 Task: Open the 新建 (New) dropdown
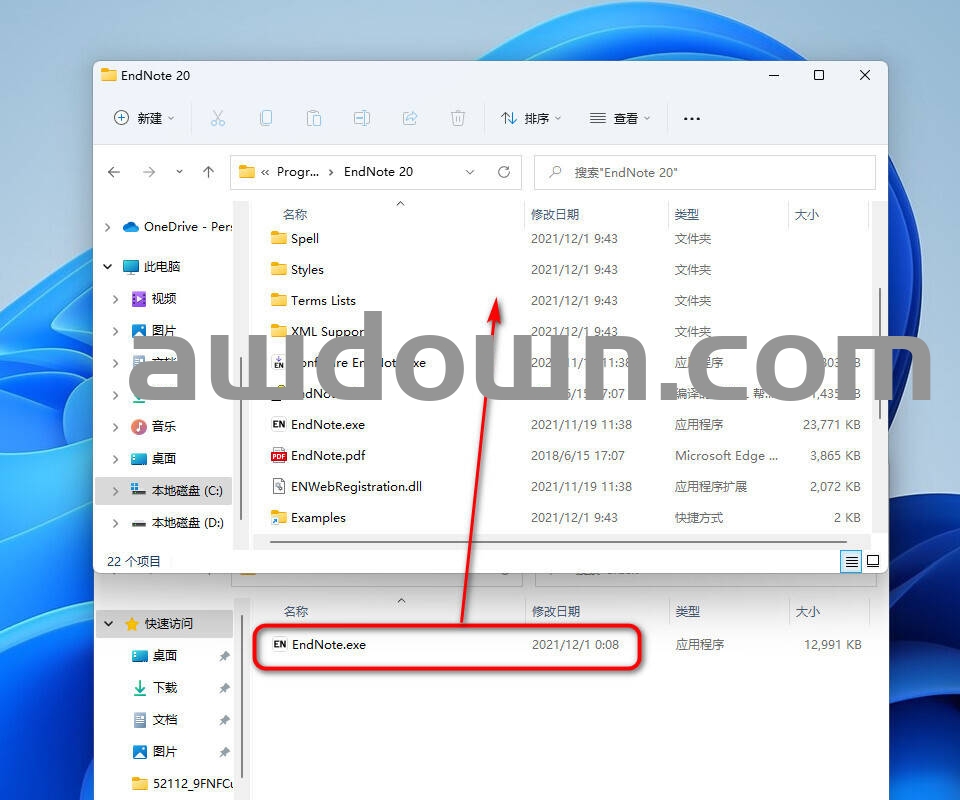pos(144,118)
